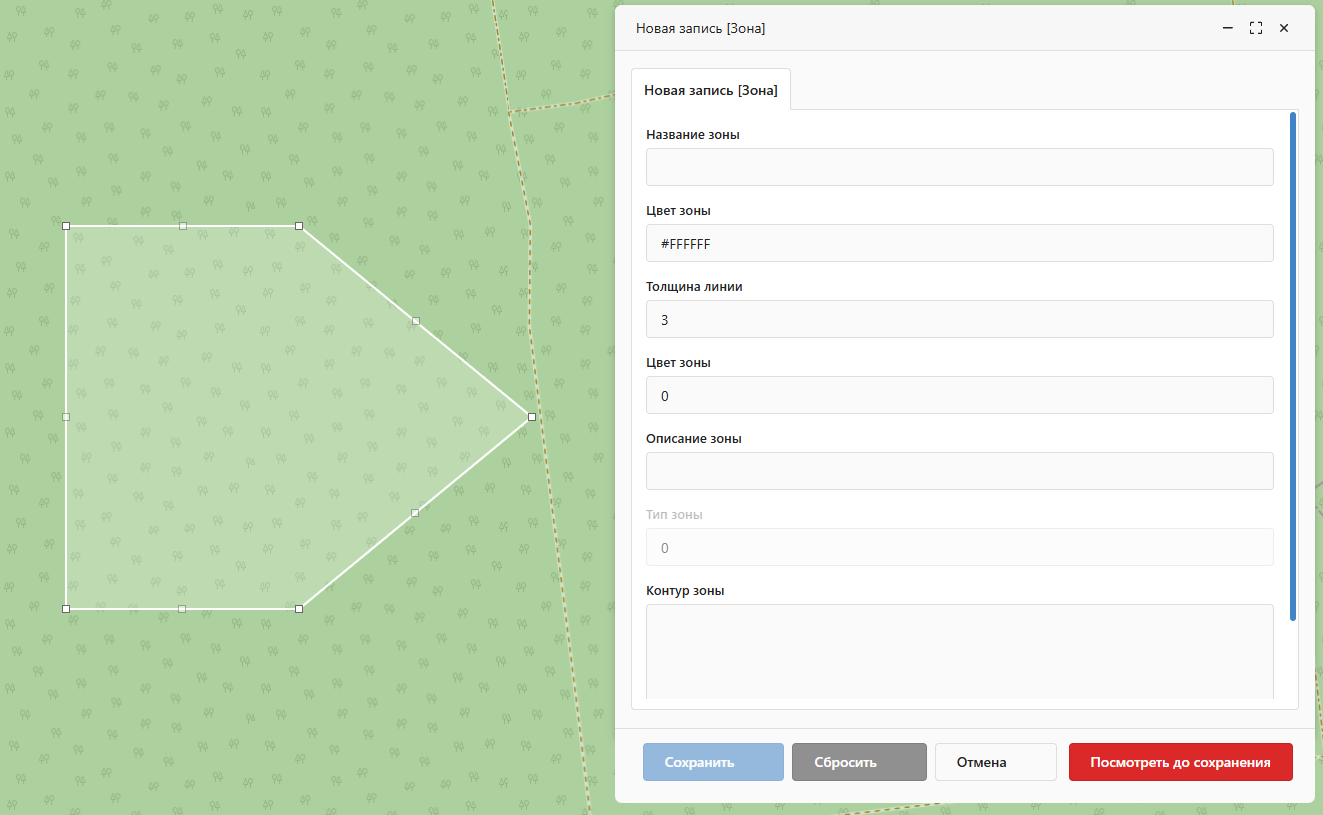Click the red Посмотреть до сохранения button
Viewport: 1323px width, 815px height.
(1180, 762)
